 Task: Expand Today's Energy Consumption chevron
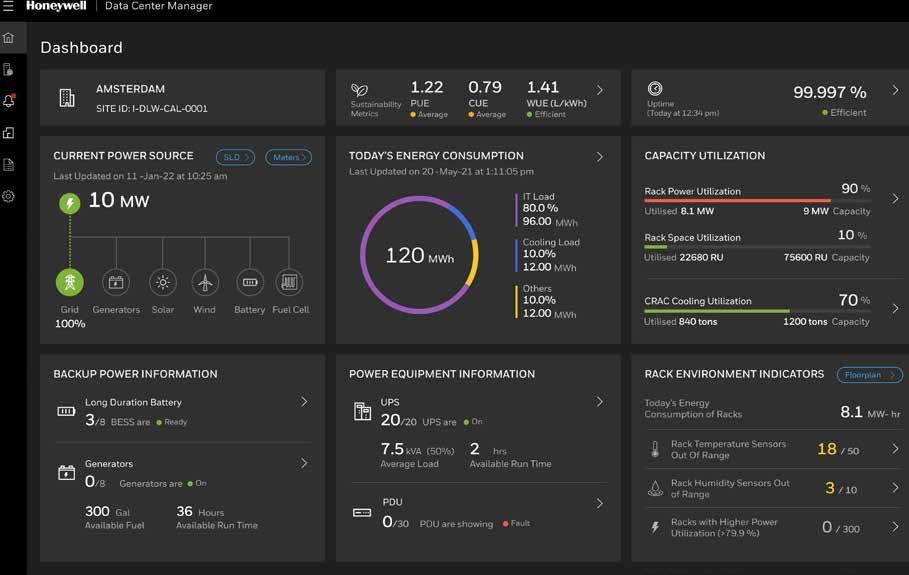pos(600,157)
